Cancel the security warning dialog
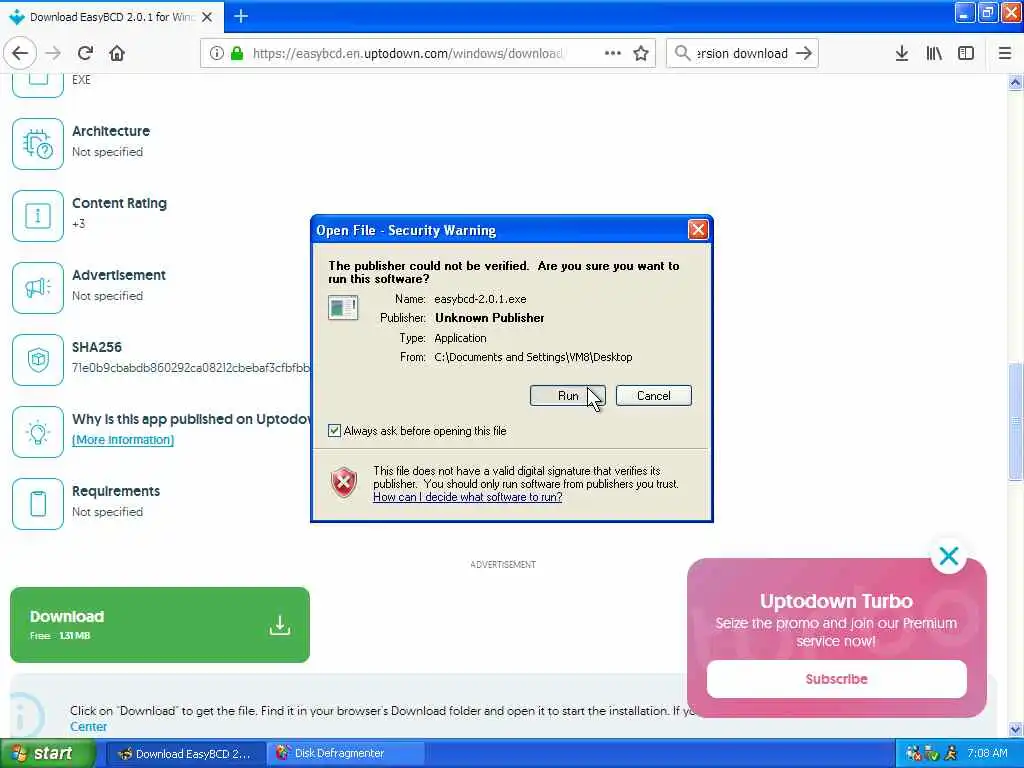1024x768 pixels. (x=653, y=396)
